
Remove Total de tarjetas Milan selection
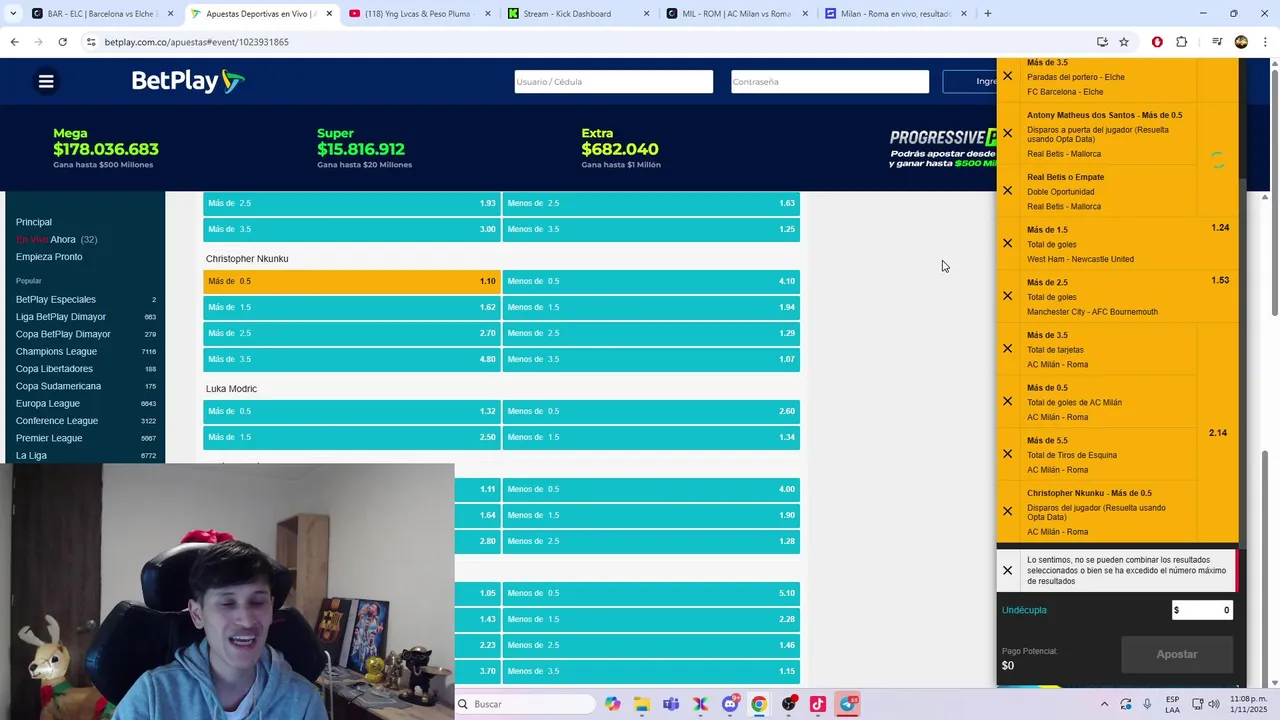(x=1007, y=349)
